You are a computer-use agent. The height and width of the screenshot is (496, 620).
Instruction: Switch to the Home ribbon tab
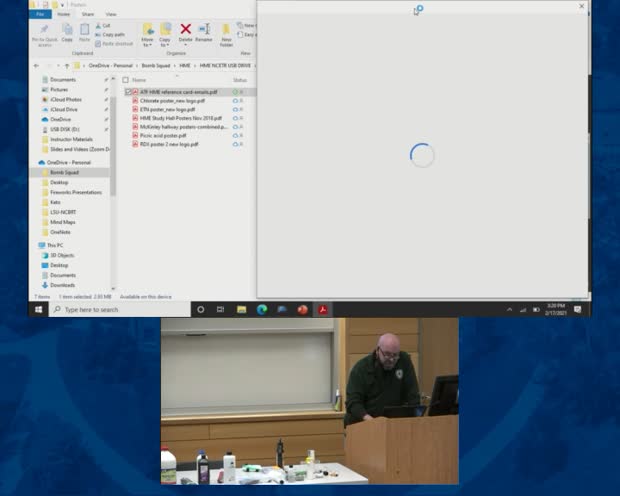63,14
